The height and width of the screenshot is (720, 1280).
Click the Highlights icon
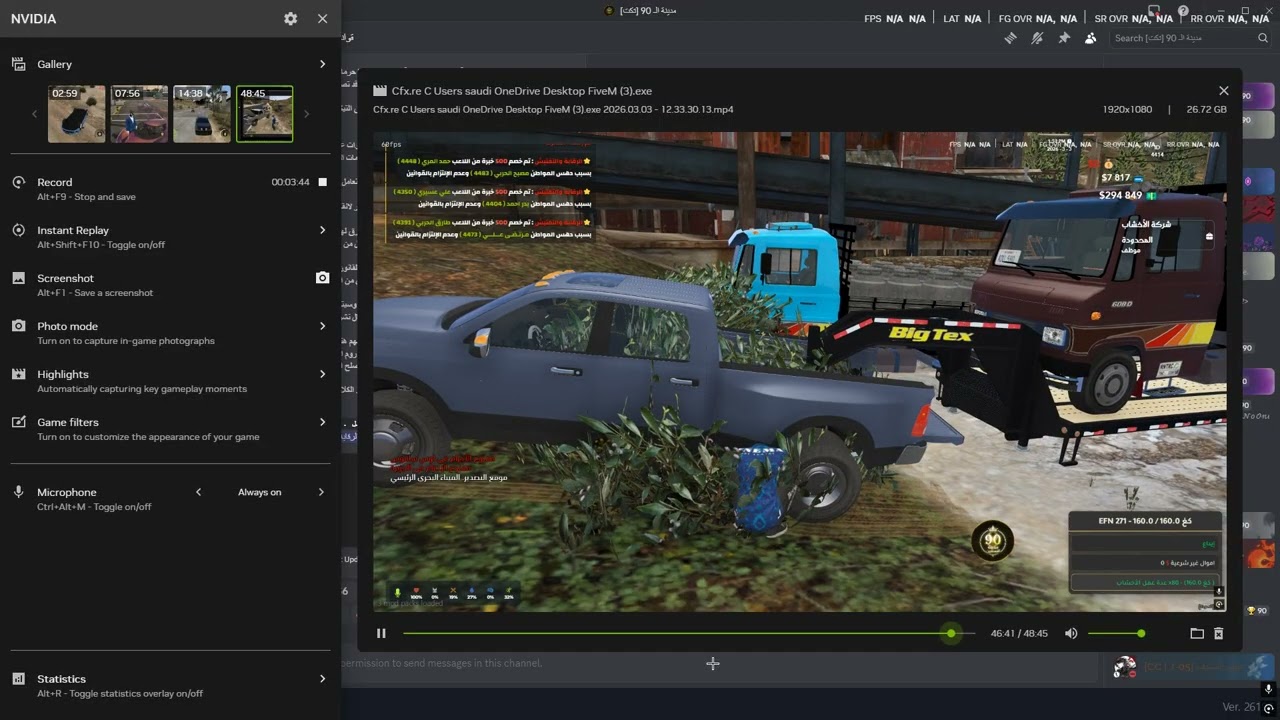[x=18, y=374]
